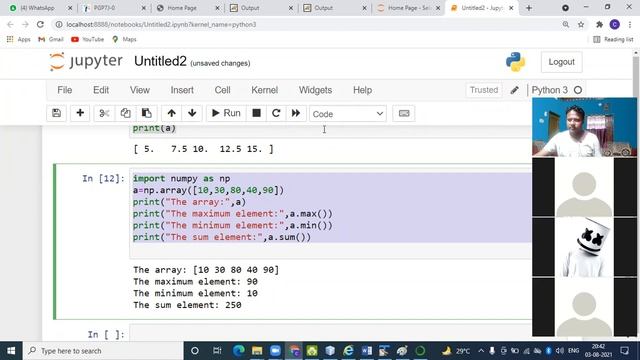Open the Gmail bookmark
Screen dimensions: 640x360
click(51, 39)
